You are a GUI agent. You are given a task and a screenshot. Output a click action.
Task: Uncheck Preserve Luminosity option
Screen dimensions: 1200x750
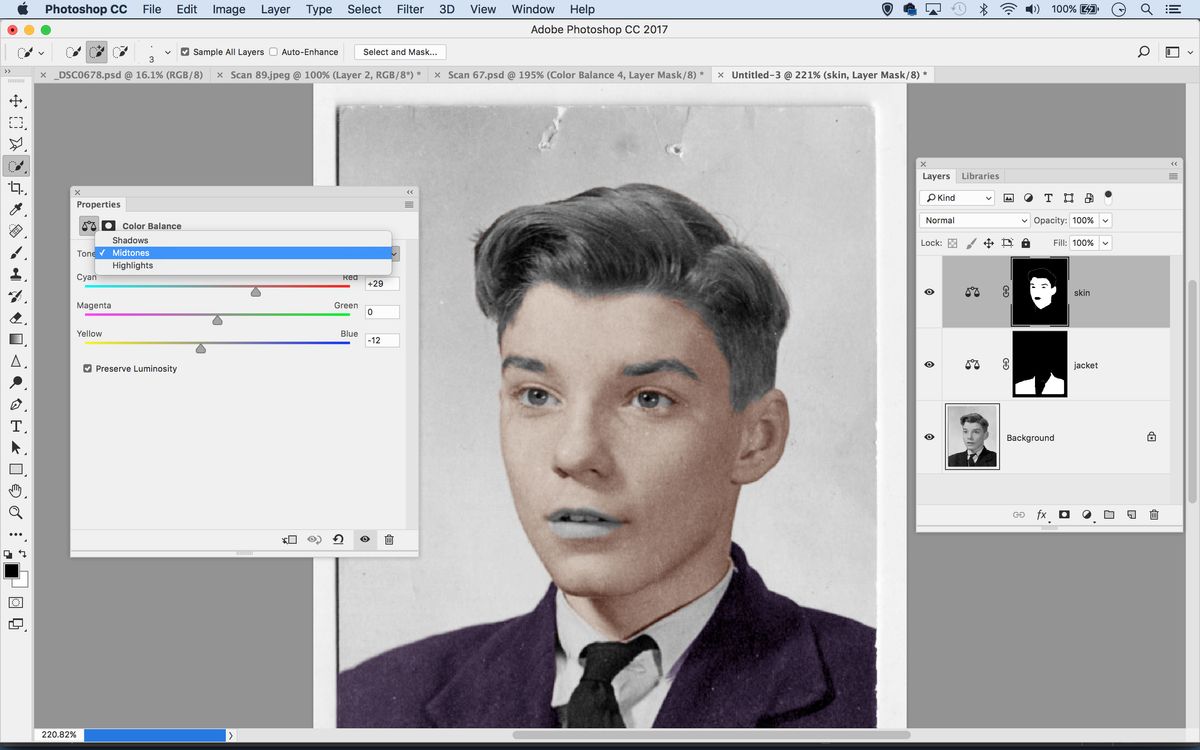click(x=89, y=369)
